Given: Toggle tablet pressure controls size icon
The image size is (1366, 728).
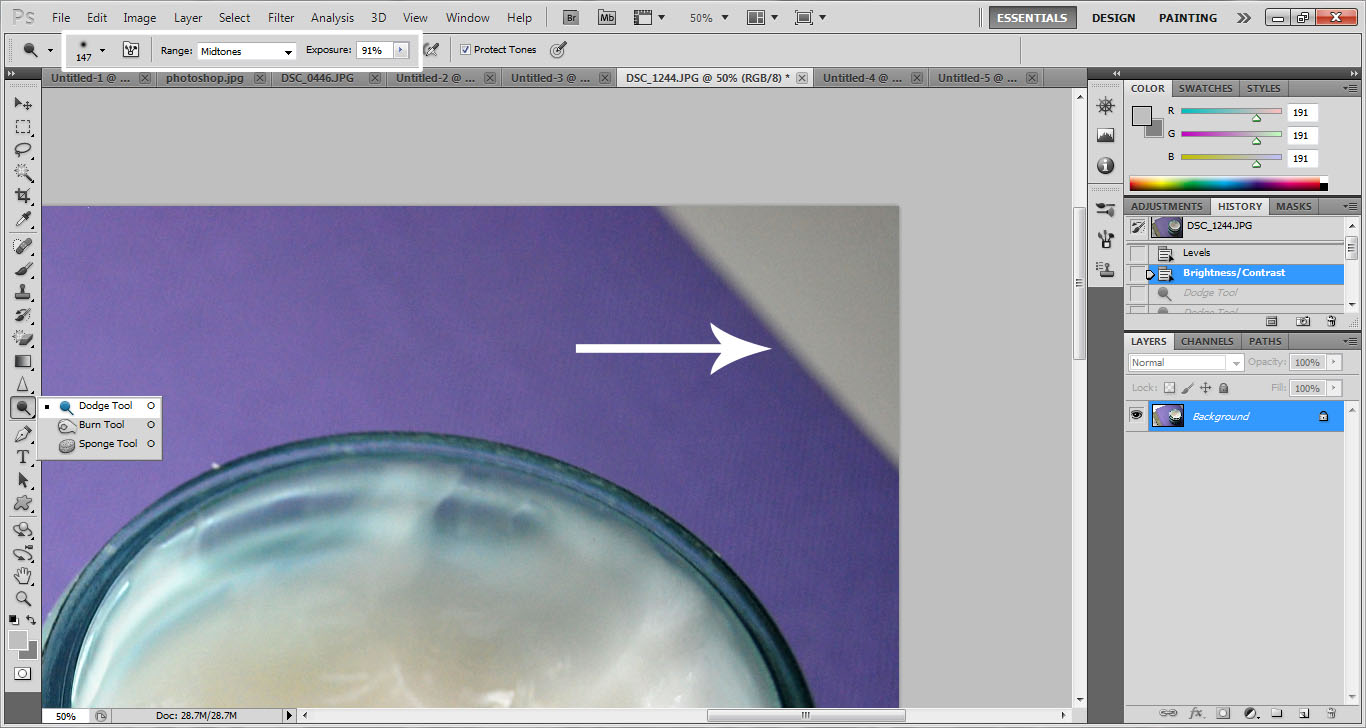Looking at the screenshot, I should click(558, 49).
